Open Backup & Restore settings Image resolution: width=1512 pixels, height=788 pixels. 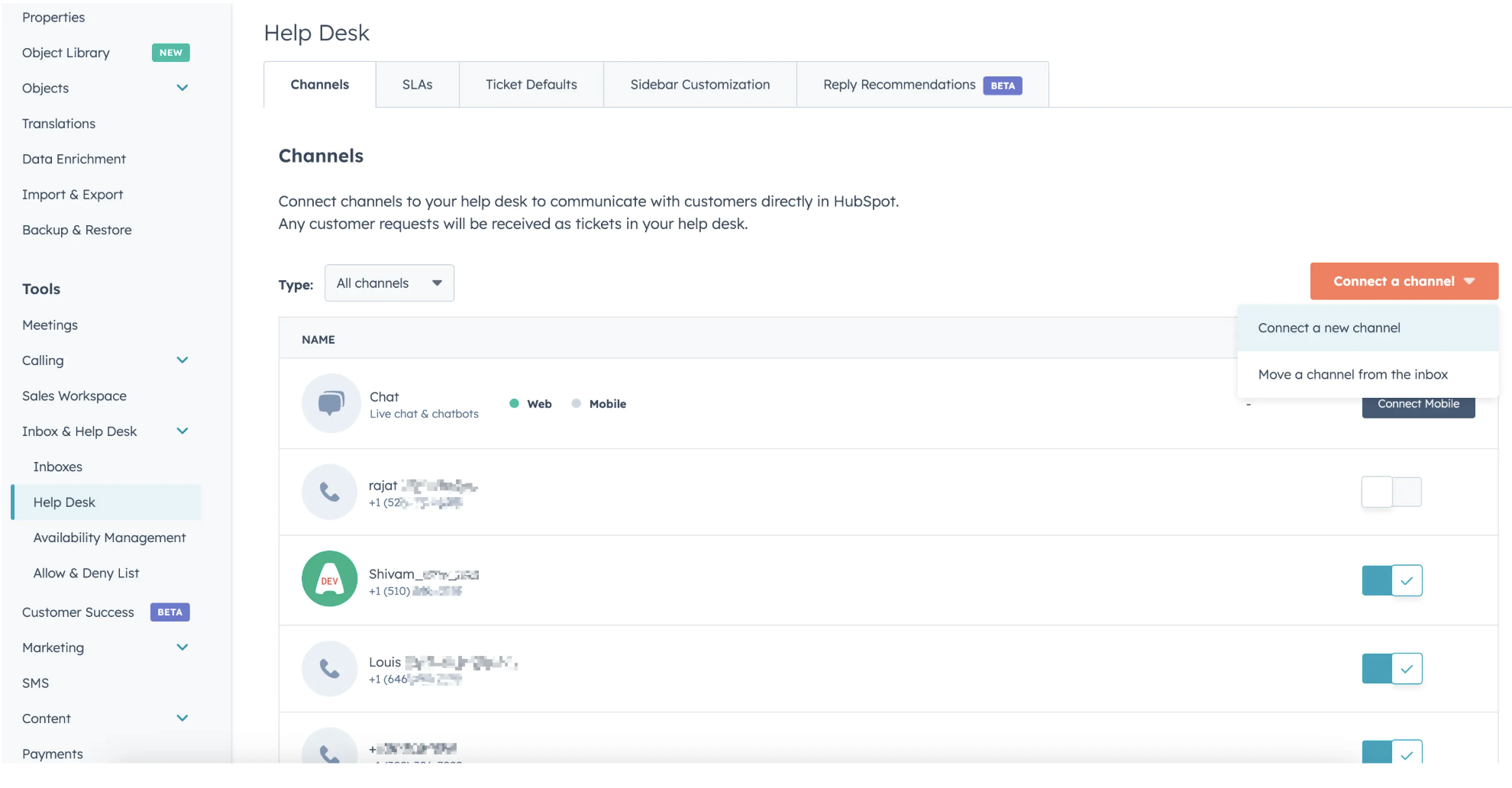coord(77,230)
